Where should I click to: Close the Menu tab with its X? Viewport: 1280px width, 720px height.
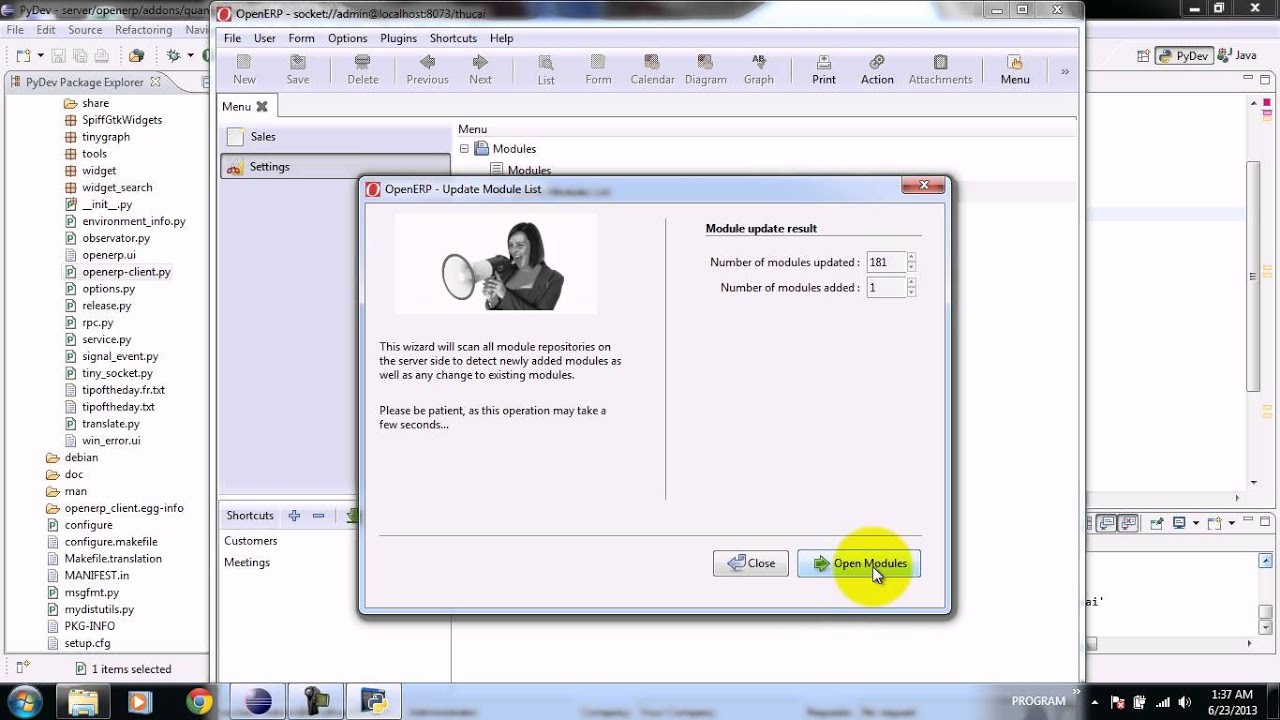262,106
